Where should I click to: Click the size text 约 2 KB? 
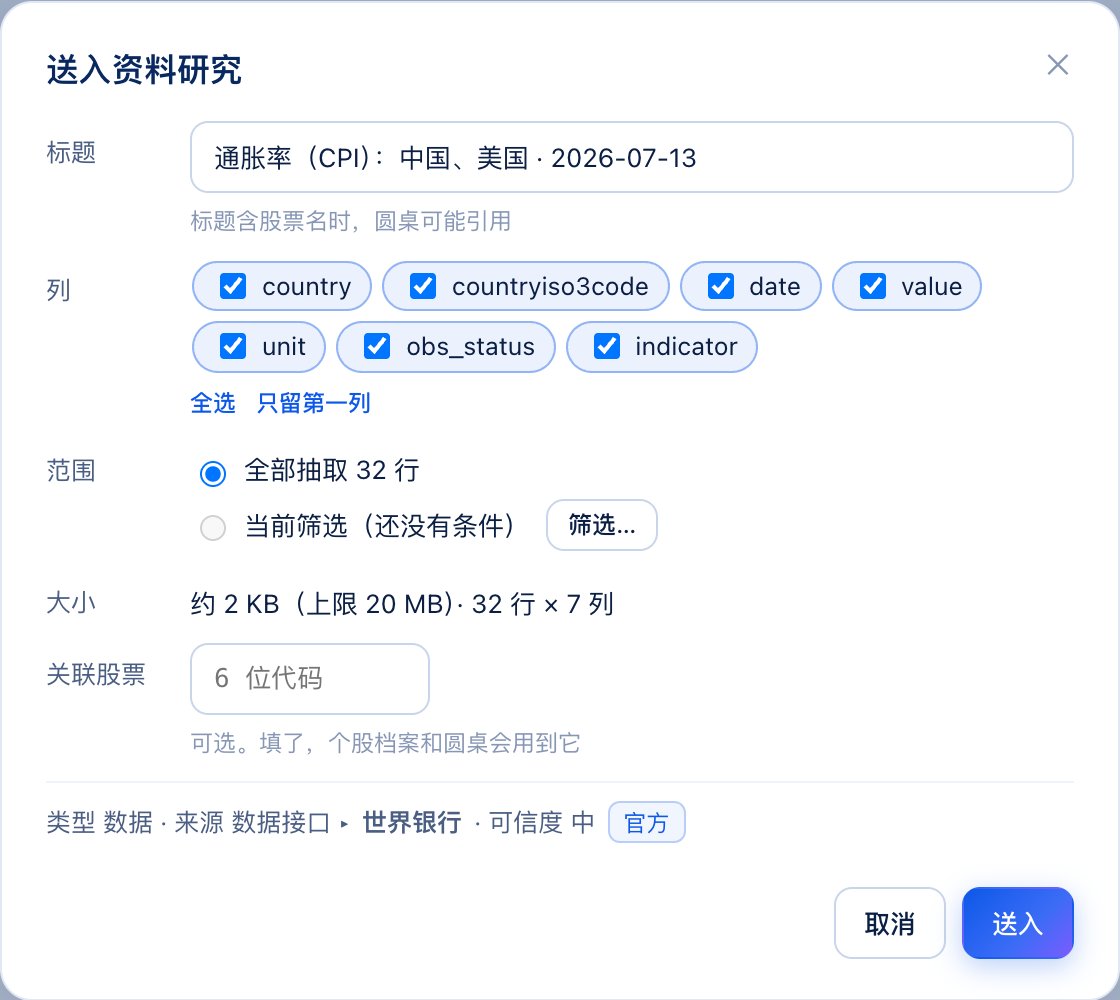pos(235,604)
